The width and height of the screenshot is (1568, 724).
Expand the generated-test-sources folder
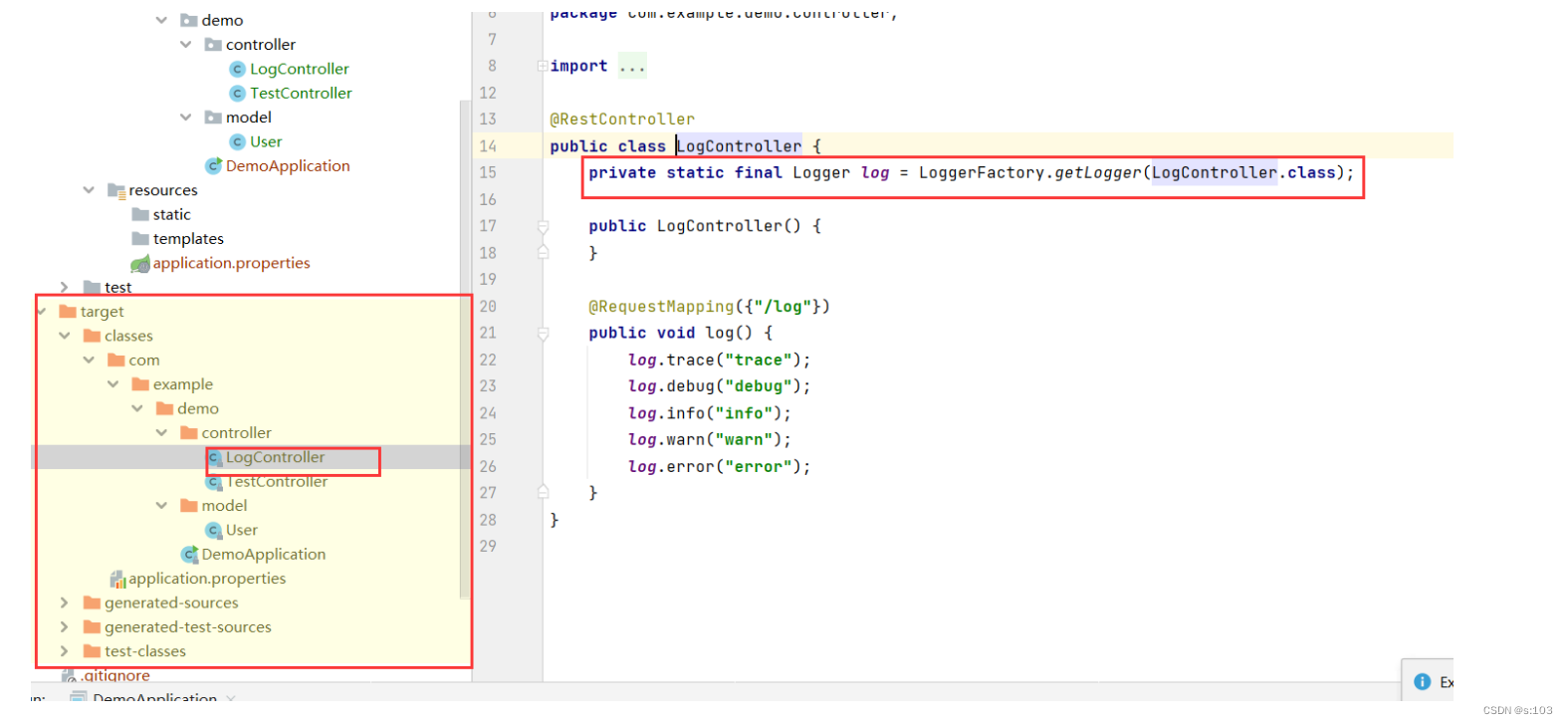click(x=64, y=626)
